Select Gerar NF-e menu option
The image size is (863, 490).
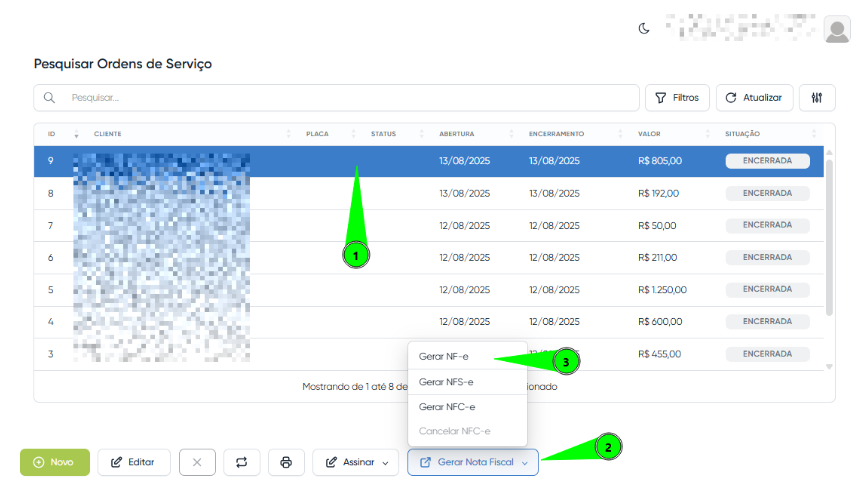tap(443, 357)
